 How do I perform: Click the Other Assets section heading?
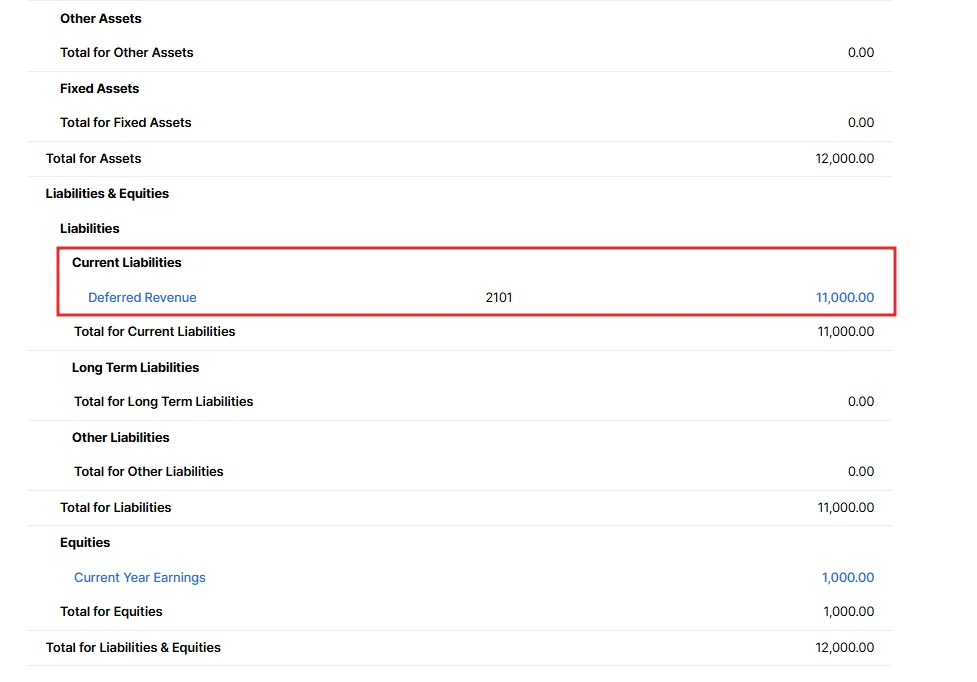pyautogui.click(x=100, y=18)
